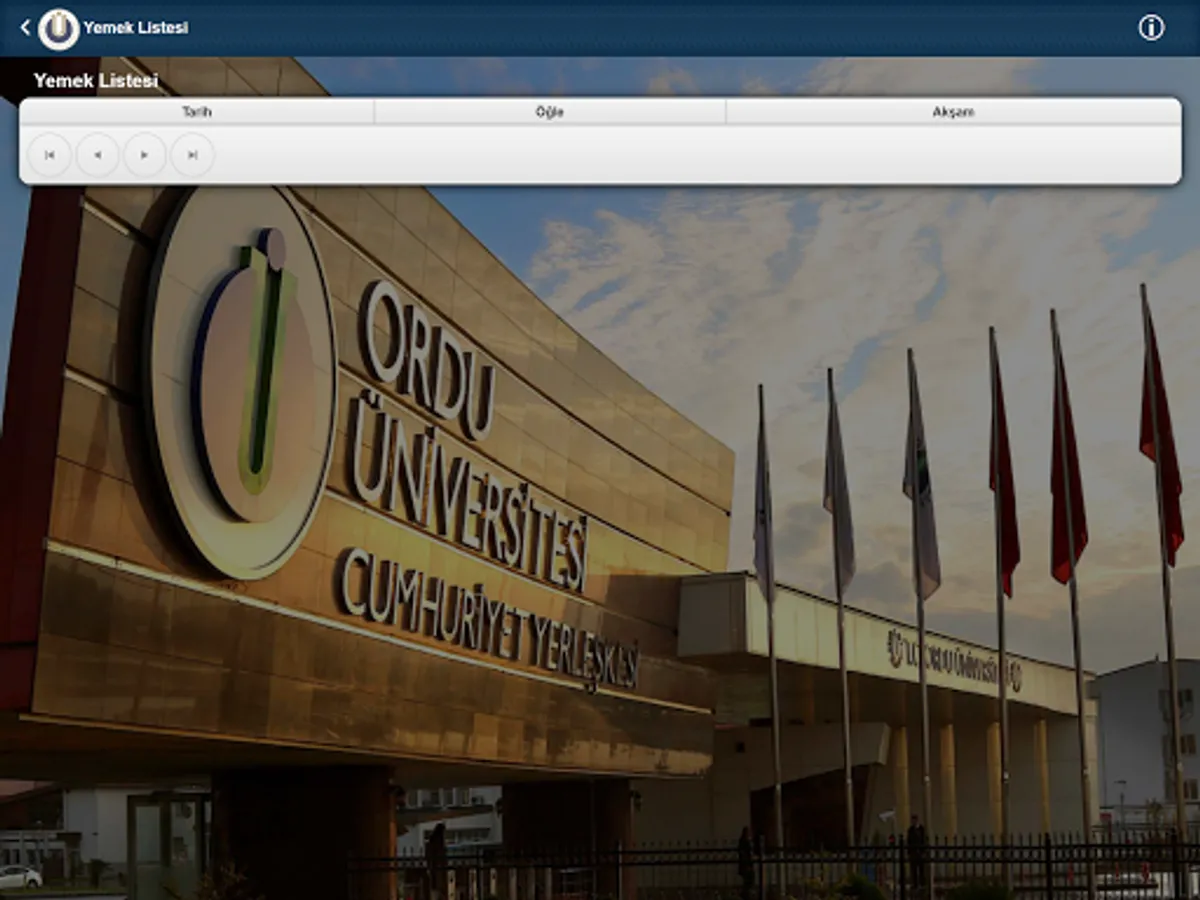Click the Öğle column header
The width and height of the screenshot is (1200, 900).
550,112
